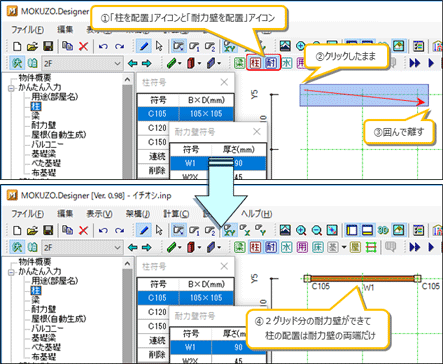443x364 pixels.
Task: Open ファイル(F) menu in bottom window
Action: click(x=27, y=214)
